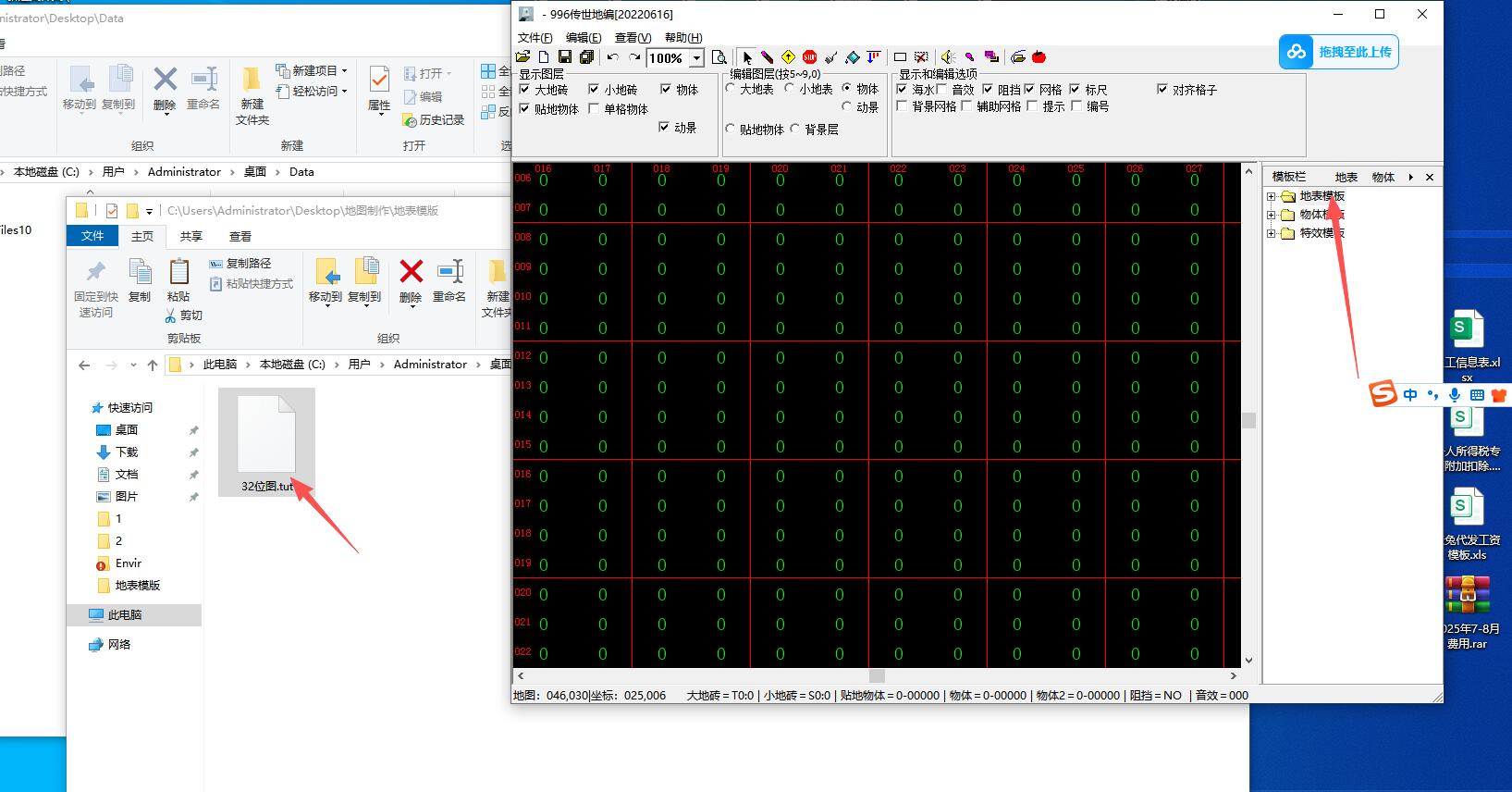Click the undo arrow icon
The image size is (1512, 792).
[613, 57]
